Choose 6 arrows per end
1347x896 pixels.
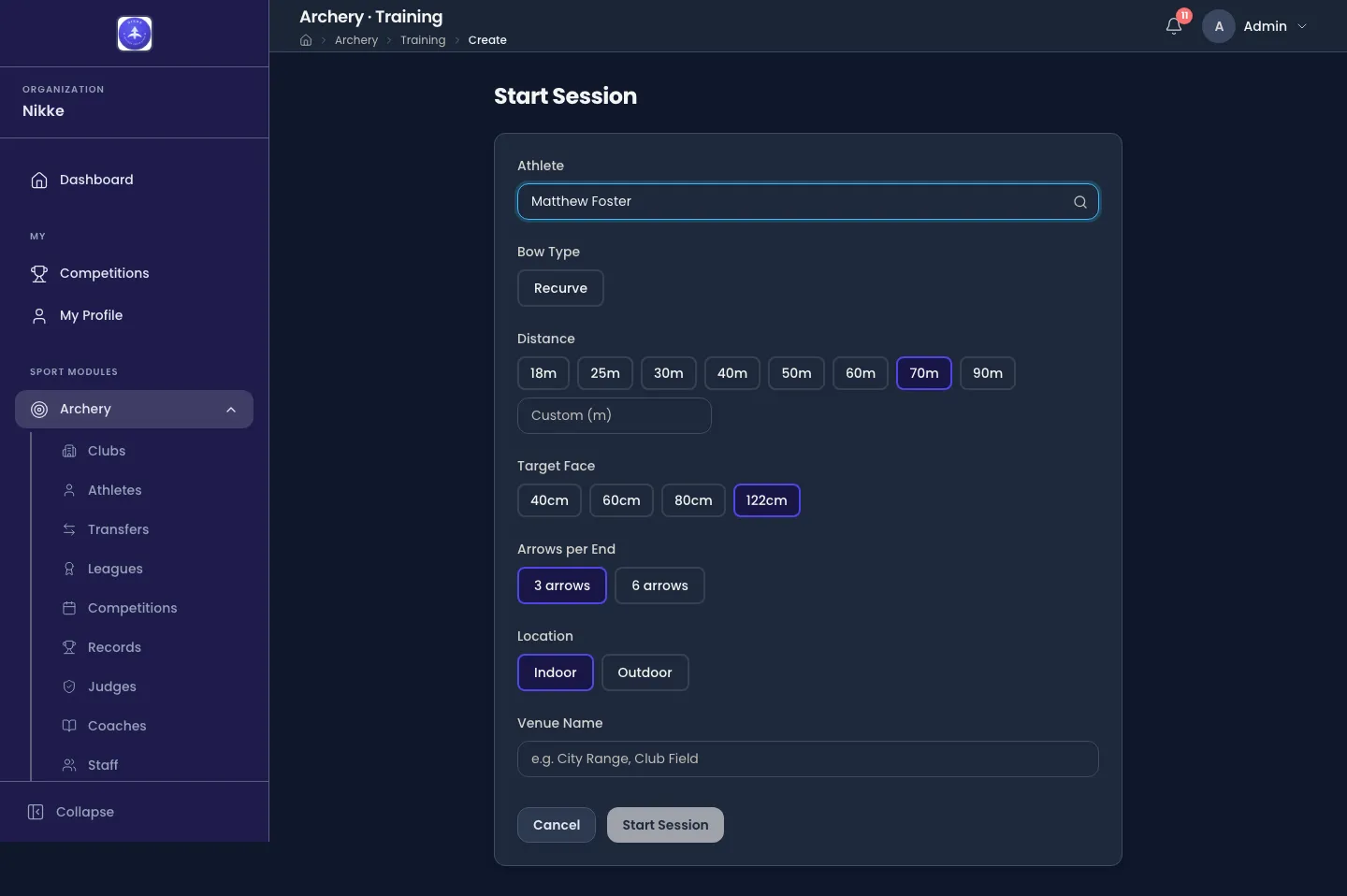click(659, 585)
